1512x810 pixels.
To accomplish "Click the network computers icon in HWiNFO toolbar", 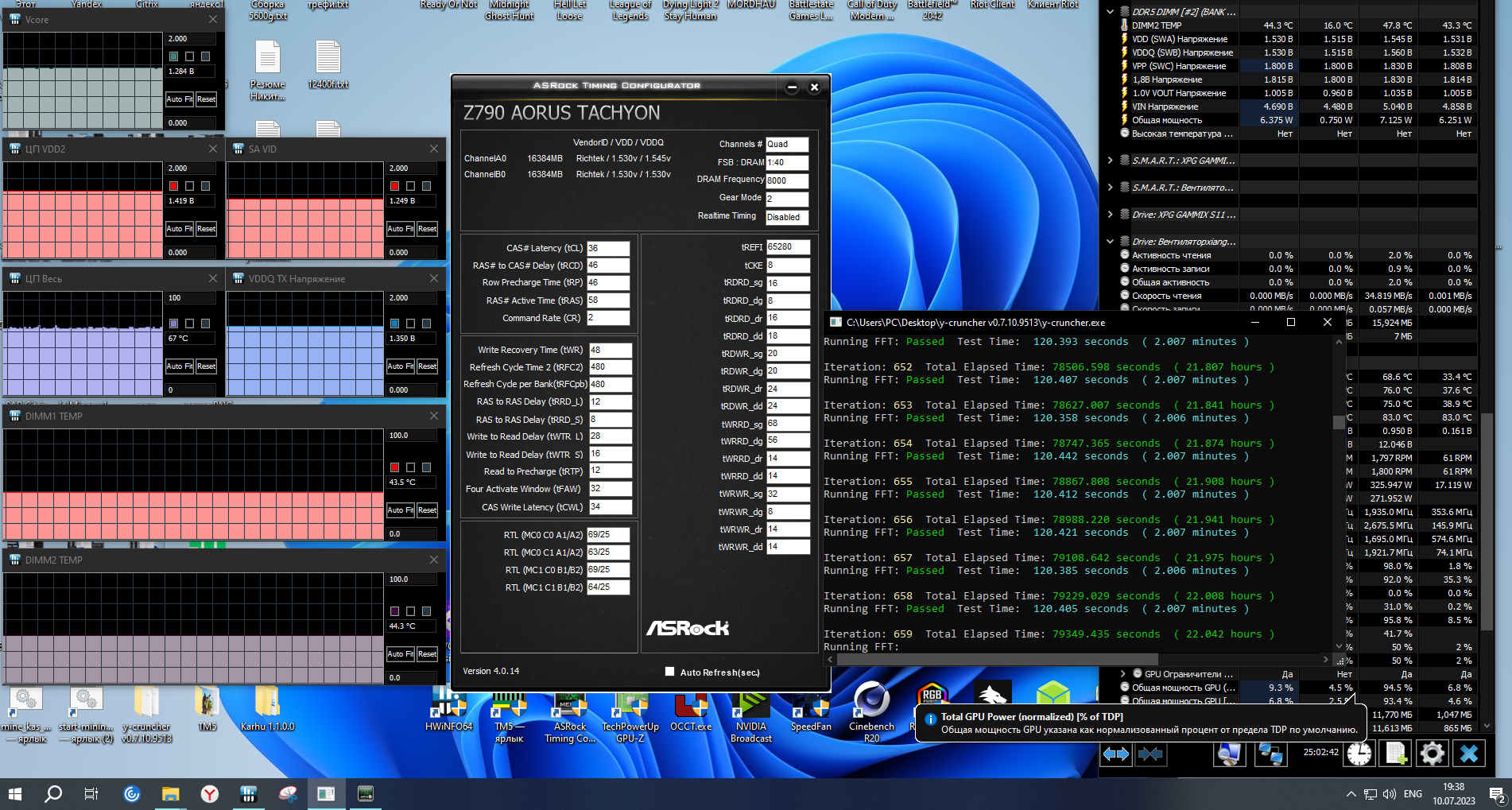I will tap(1270, 754).
